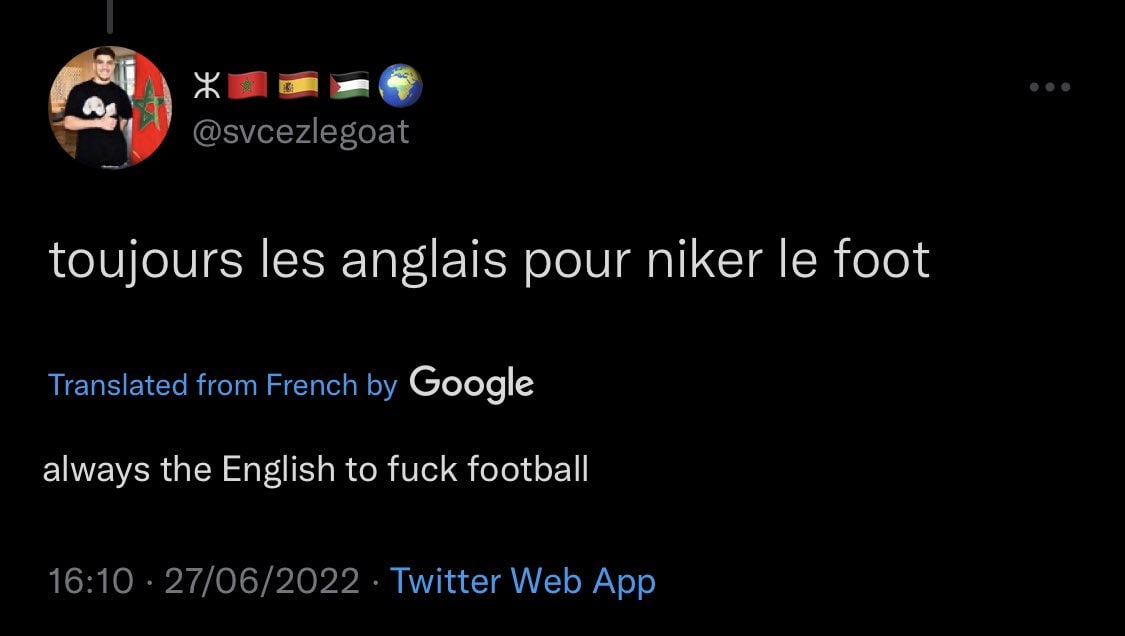Click the English translated tweet text
Viewport: 1125px width, 636px height.
coord(315,469)
